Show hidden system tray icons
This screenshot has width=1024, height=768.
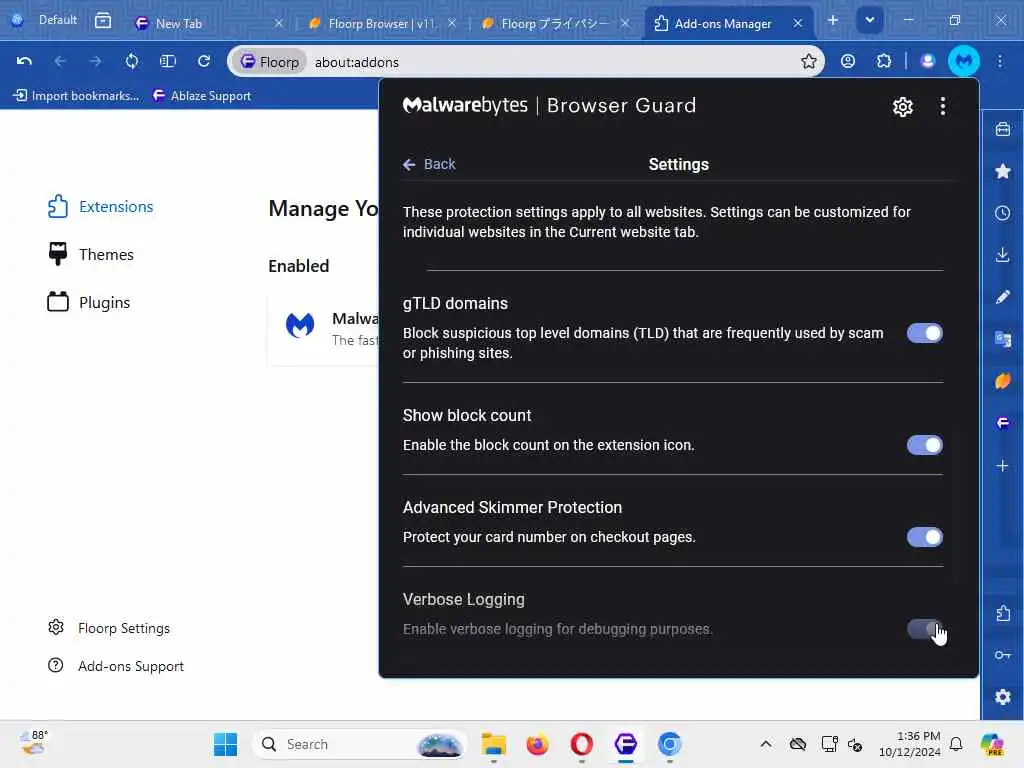pyautogui.click(x=766, y=744)
